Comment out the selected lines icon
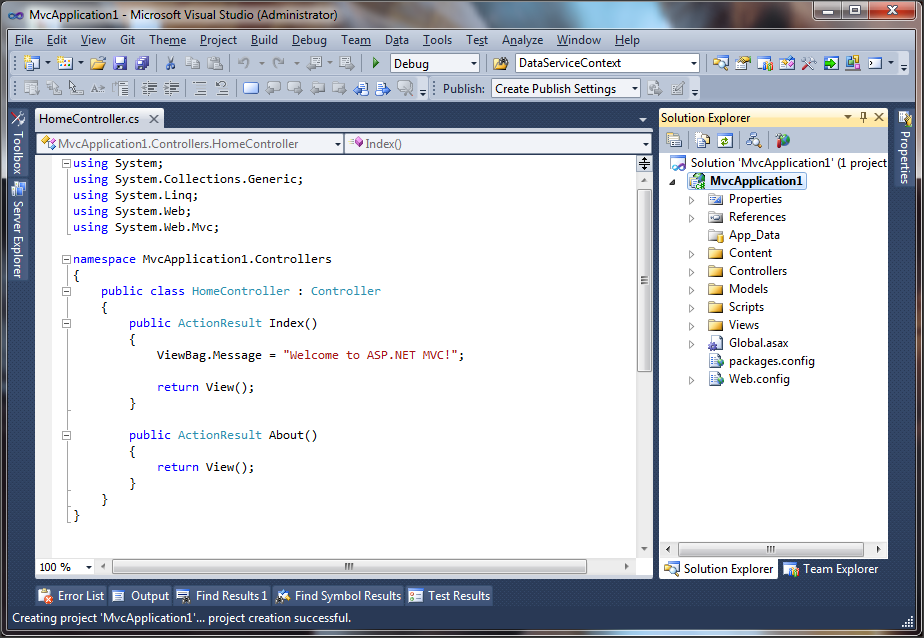The image size is (924, 638). coord(200,88)
